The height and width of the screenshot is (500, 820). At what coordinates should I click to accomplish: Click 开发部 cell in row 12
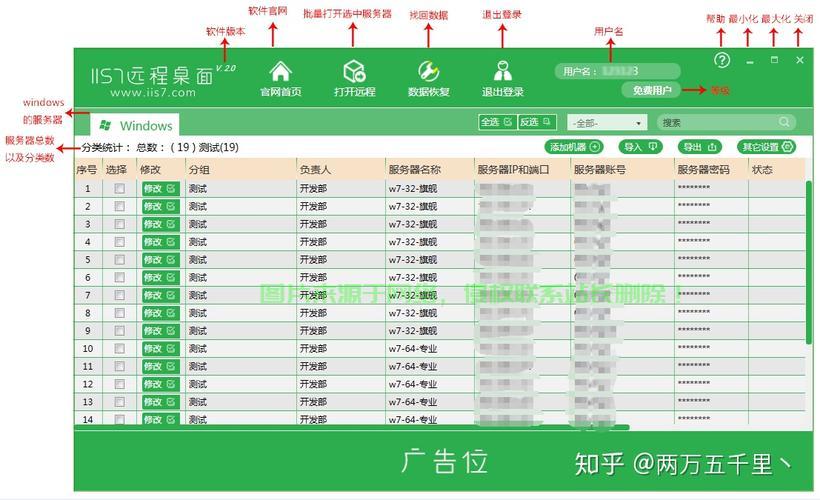click(313, 384)
